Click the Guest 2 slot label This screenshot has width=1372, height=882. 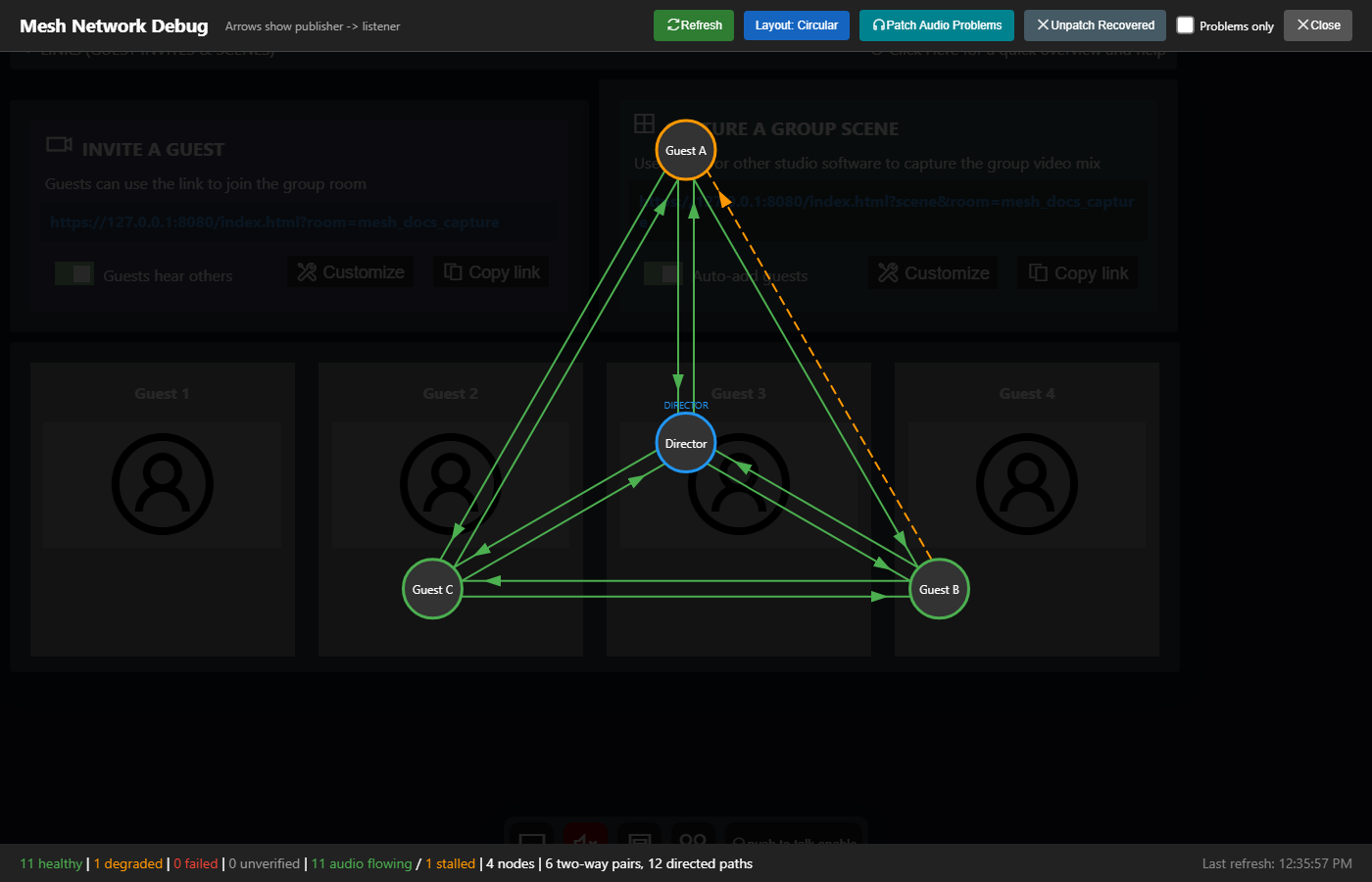click(x=451, y=393)
